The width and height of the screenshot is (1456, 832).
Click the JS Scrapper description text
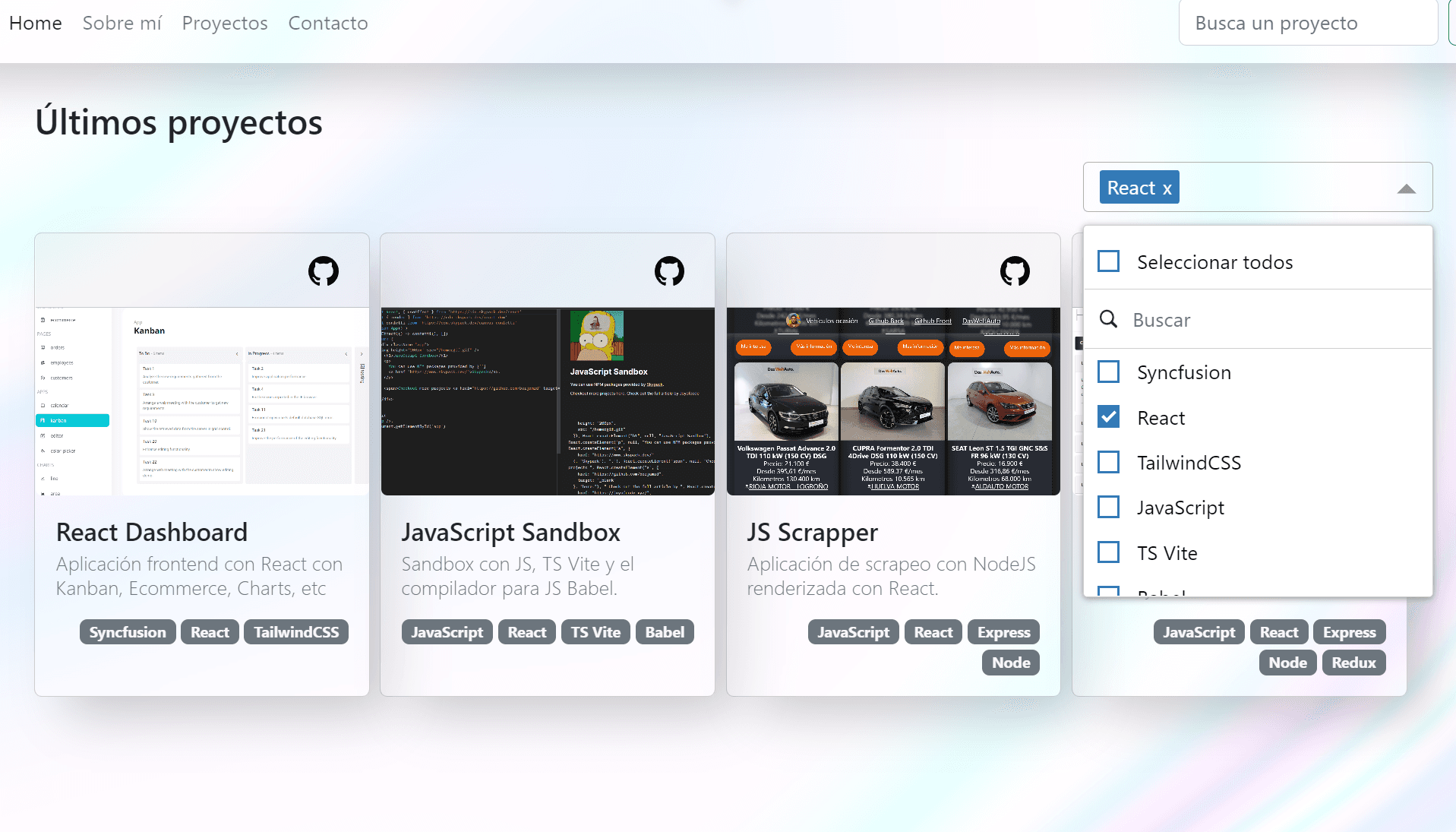click(892, 576)
